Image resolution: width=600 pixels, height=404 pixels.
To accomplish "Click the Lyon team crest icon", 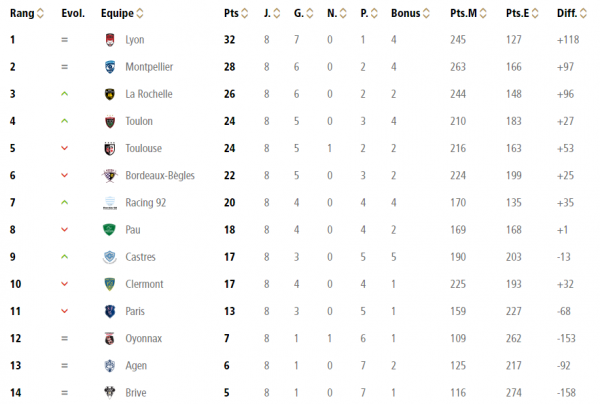I will [110, 40].
